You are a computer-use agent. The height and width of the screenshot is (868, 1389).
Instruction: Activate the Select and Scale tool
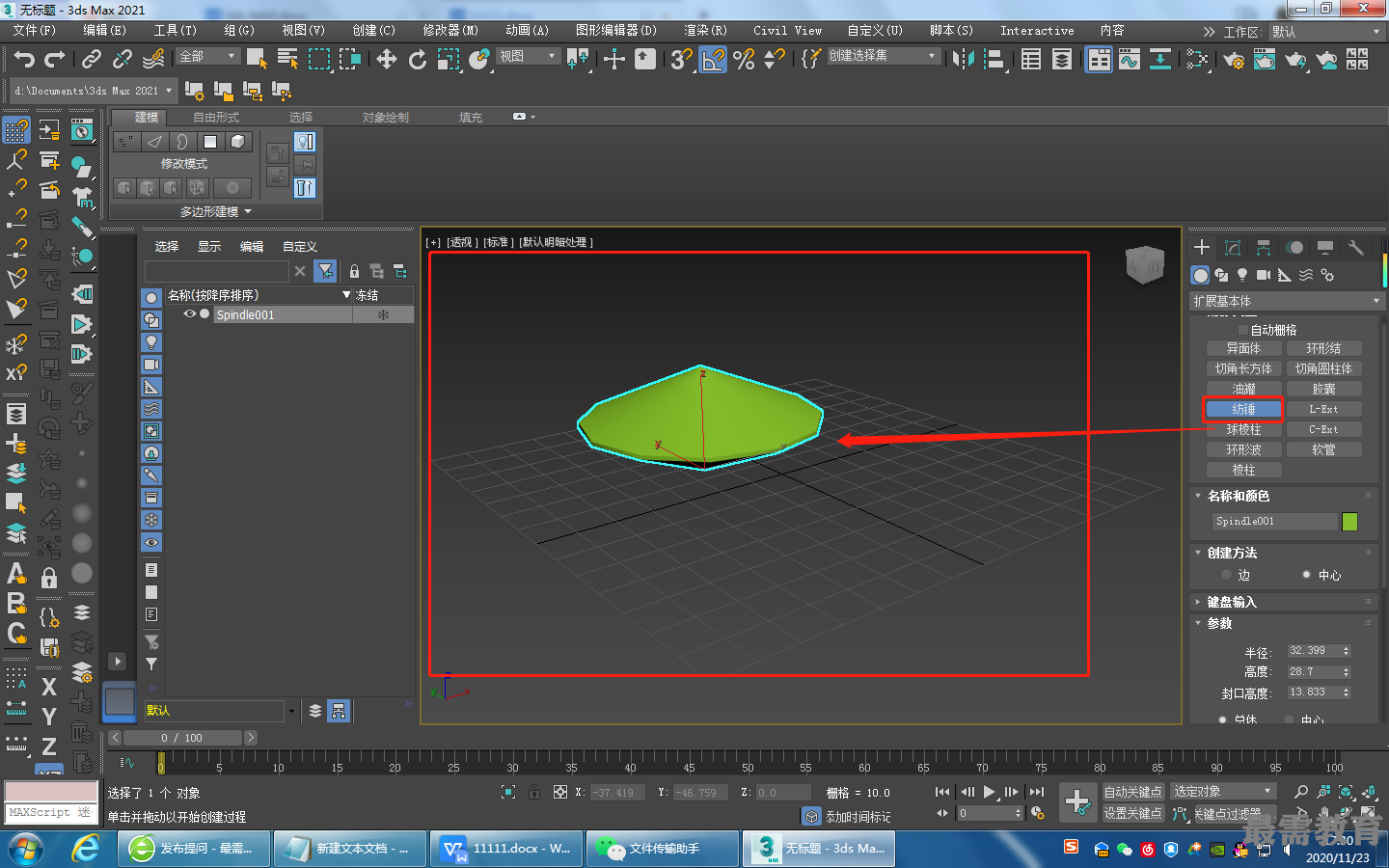[x=449, y=59]
